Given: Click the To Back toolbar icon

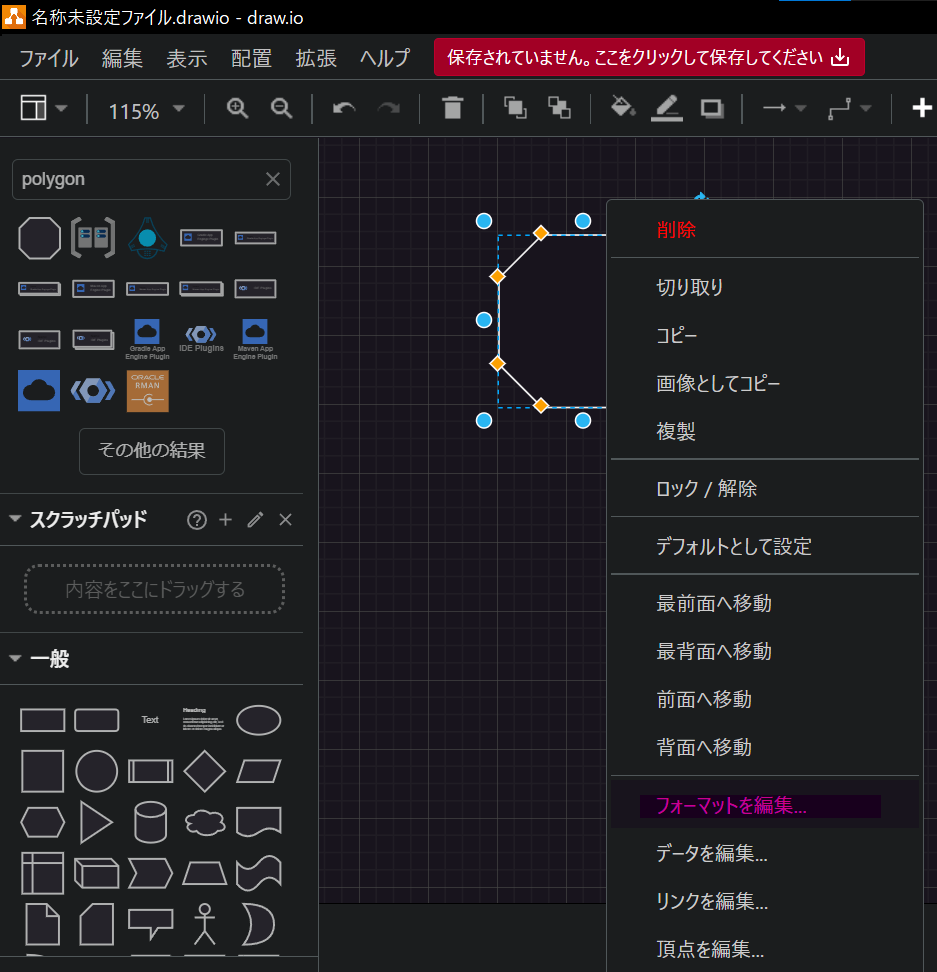Looking at the screenshot, I should pos(560,108).
